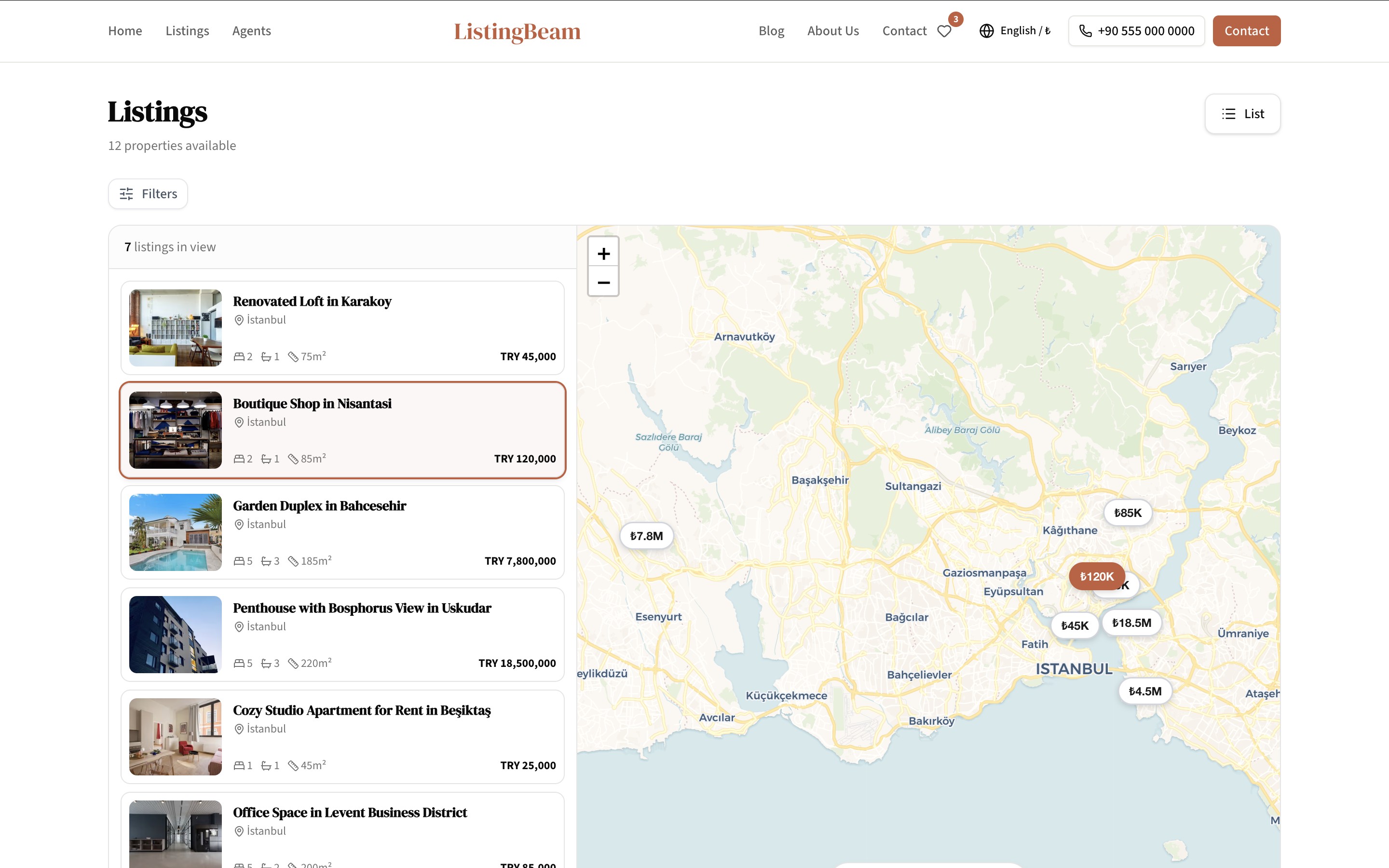Click the ₺7.8M map price marker

tap(646, 536)
